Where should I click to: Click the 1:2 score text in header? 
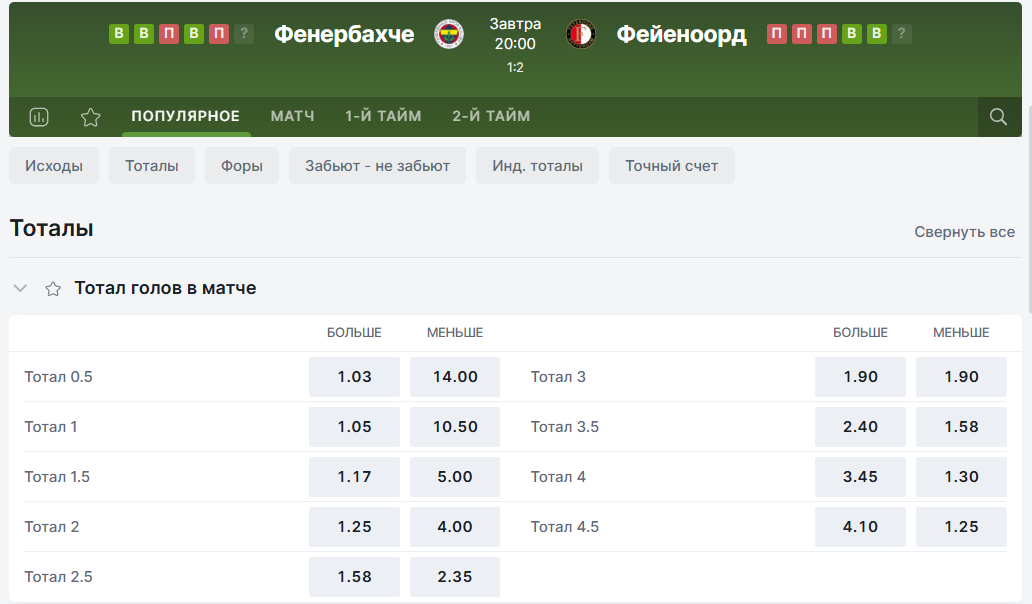(515, 68)
